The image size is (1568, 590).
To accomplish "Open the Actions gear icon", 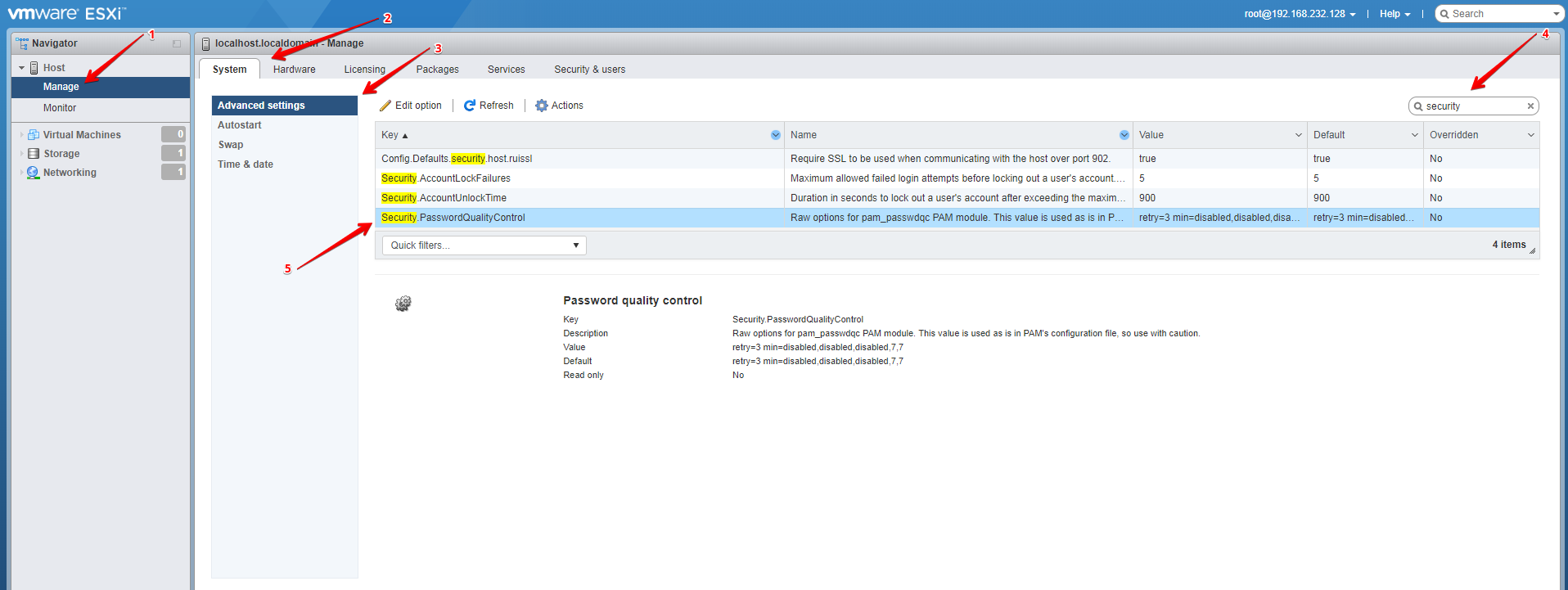I will pos(541,106).
